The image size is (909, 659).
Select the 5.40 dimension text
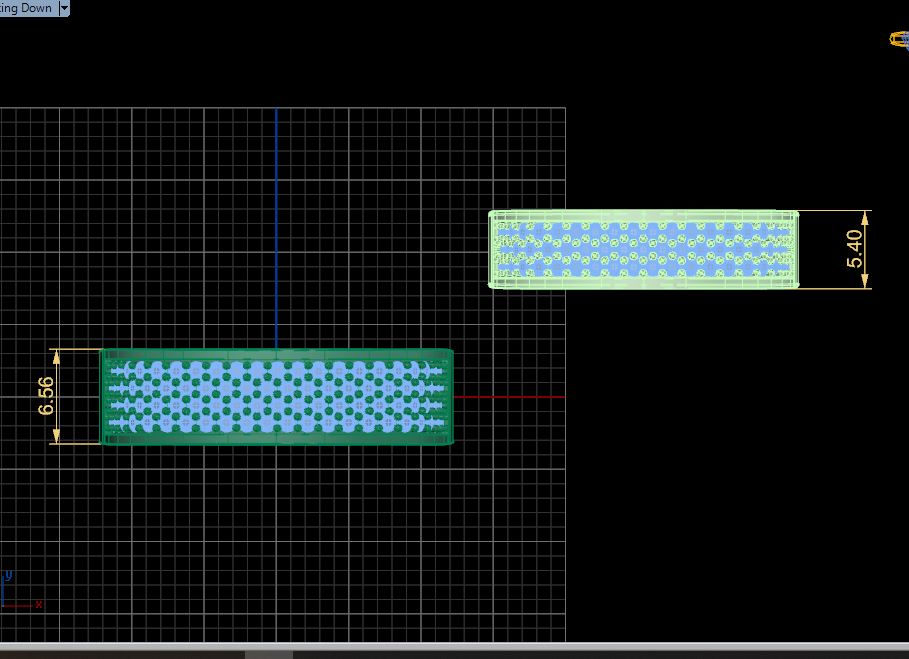(x=854, y=249)
